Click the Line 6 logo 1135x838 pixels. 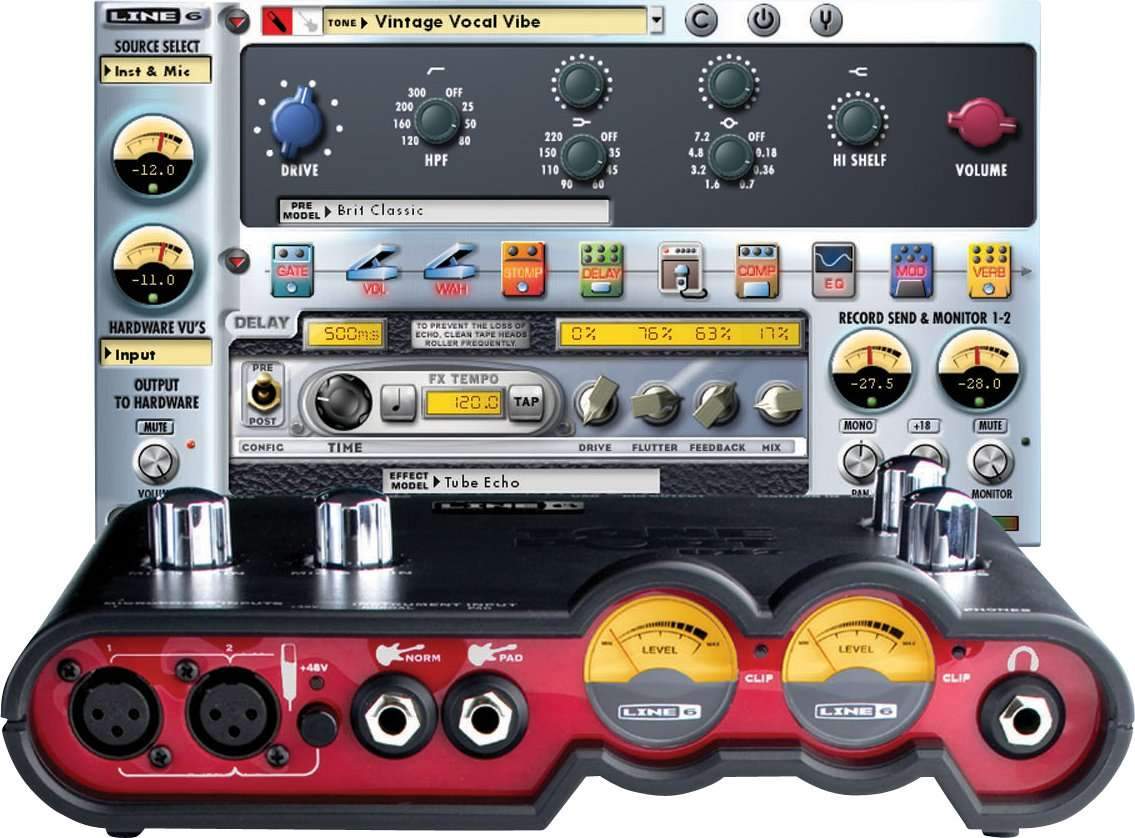[155, 16]
